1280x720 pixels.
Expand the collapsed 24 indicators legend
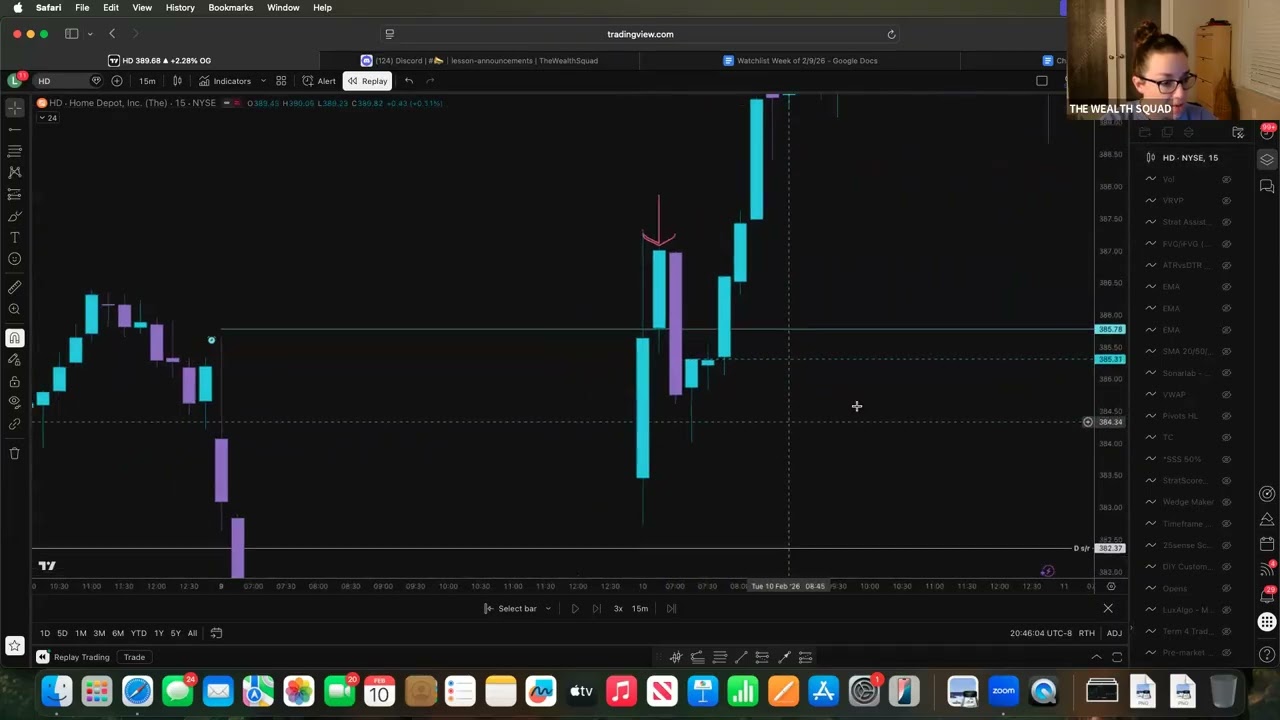47,118
